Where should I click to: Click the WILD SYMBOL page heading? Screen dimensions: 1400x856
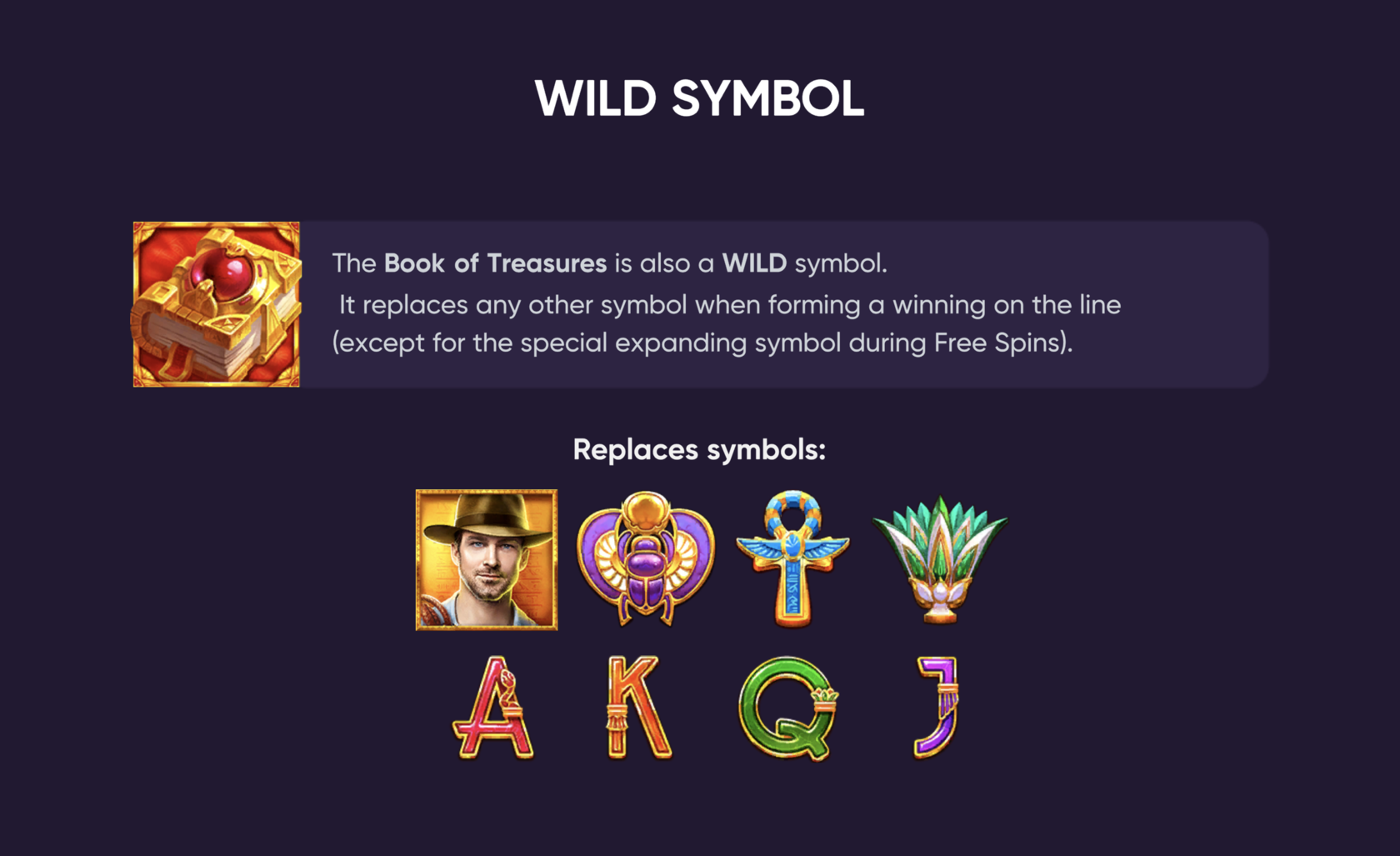(699, 98)
